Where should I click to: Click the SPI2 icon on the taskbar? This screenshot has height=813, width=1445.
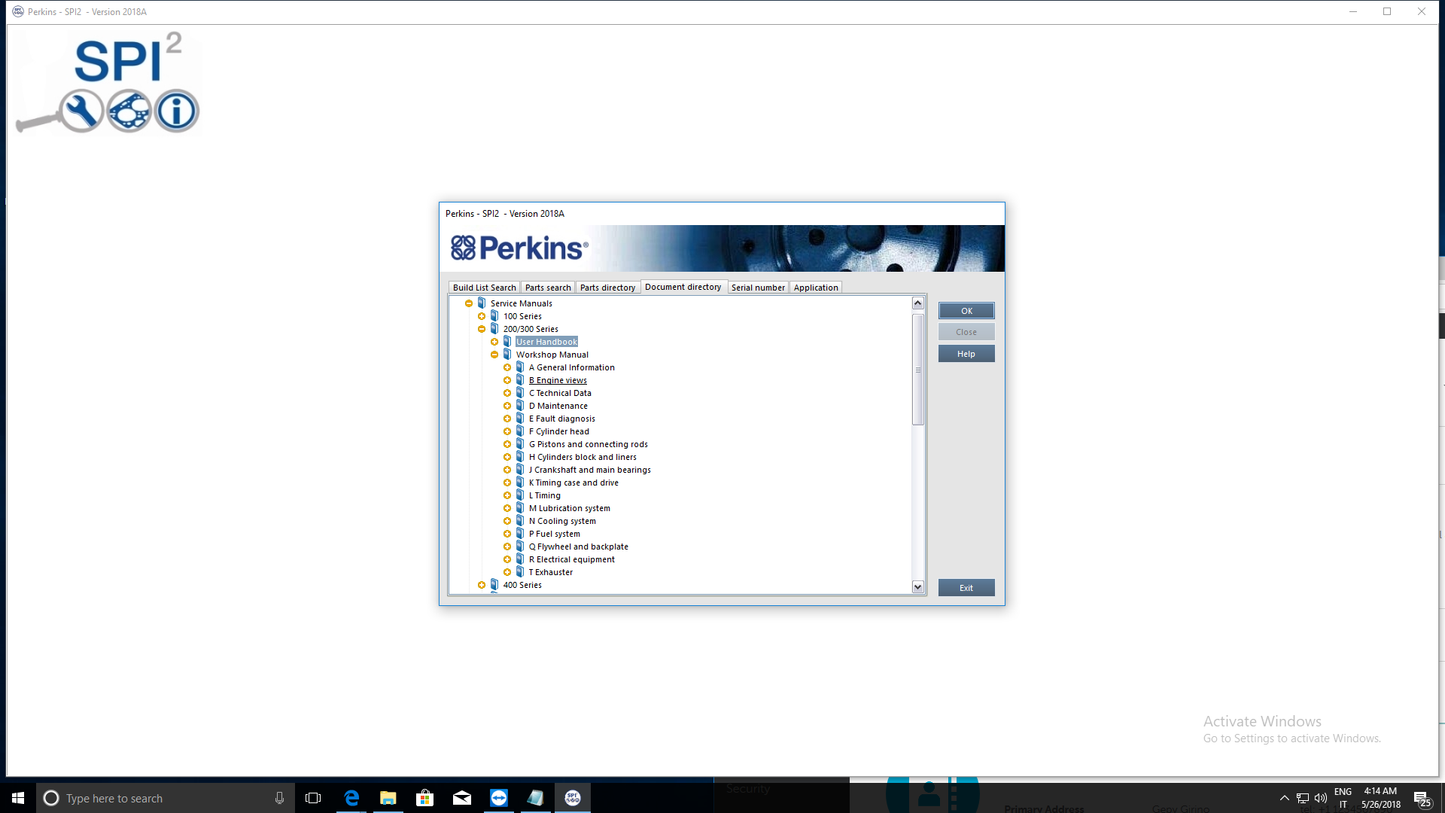[572, 797]
